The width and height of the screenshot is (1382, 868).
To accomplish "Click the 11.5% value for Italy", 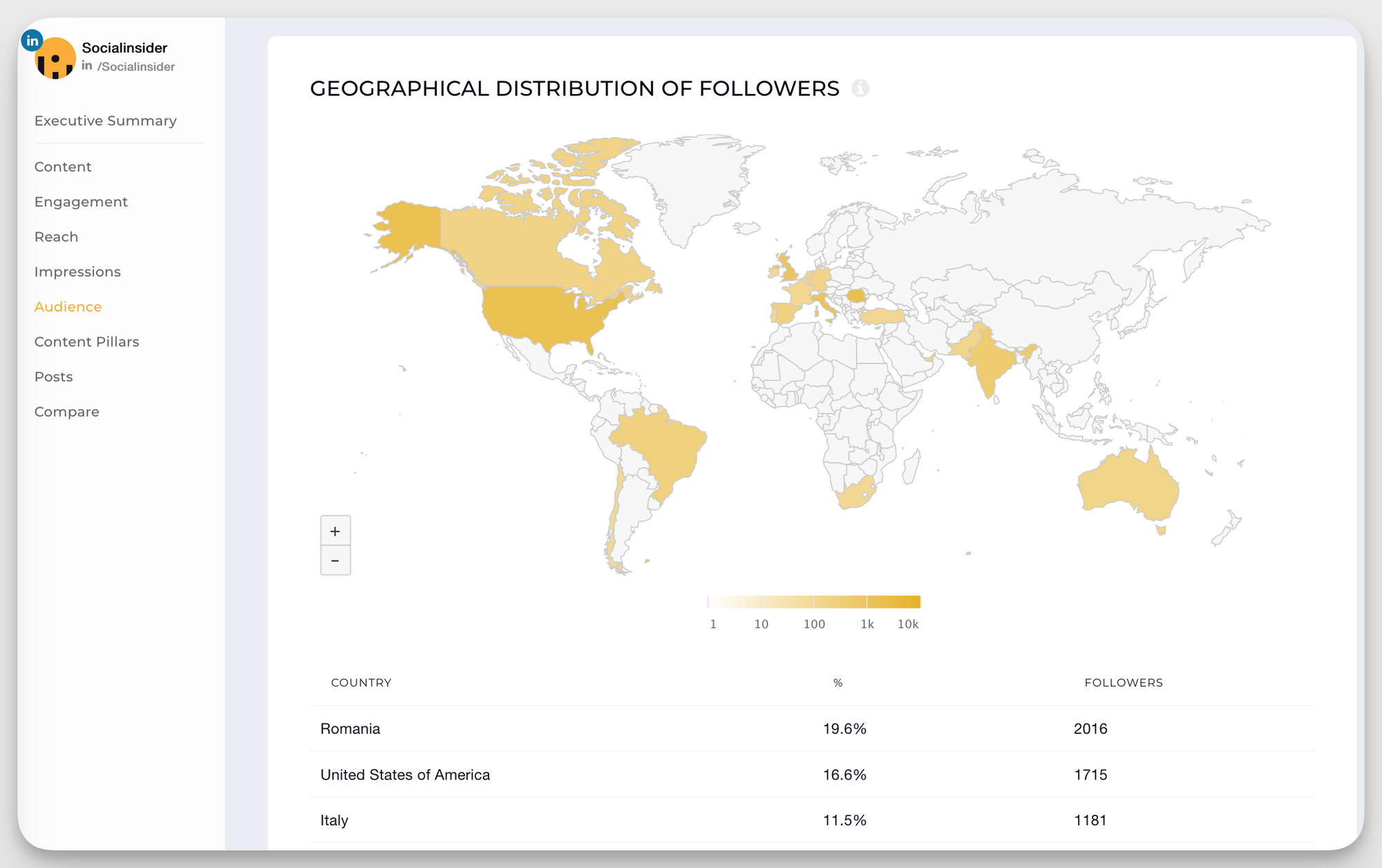I will (844, 820).
